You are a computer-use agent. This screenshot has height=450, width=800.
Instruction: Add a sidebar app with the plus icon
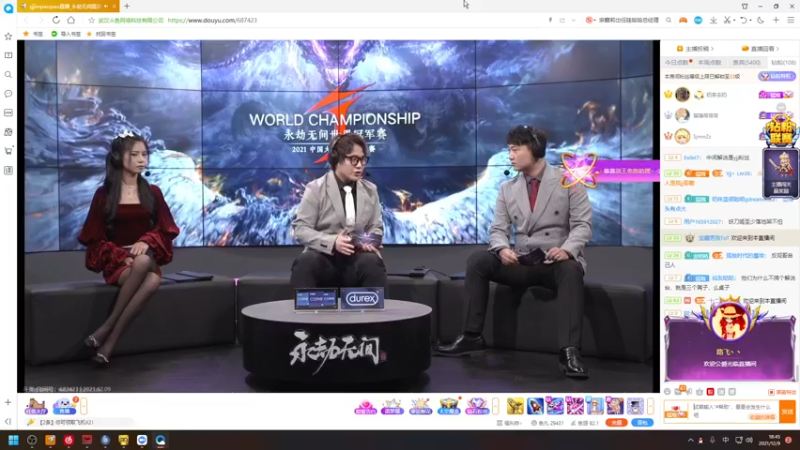coord(8,403)
